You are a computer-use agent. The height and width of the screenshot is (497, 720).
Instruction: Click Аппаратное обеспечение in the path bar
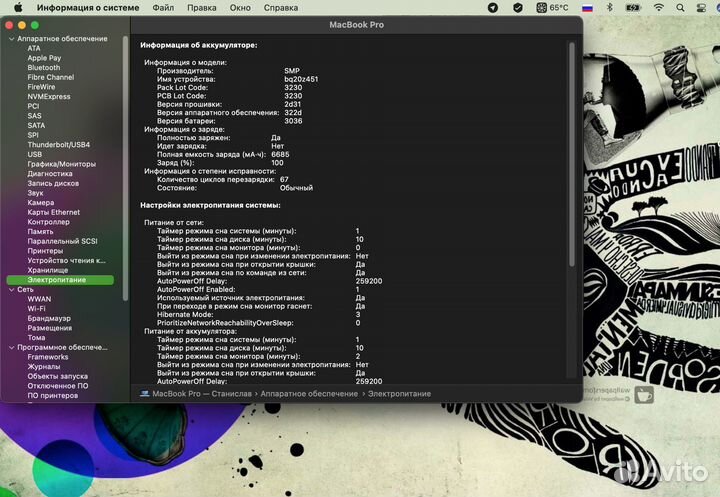click(x=309, y=394)
